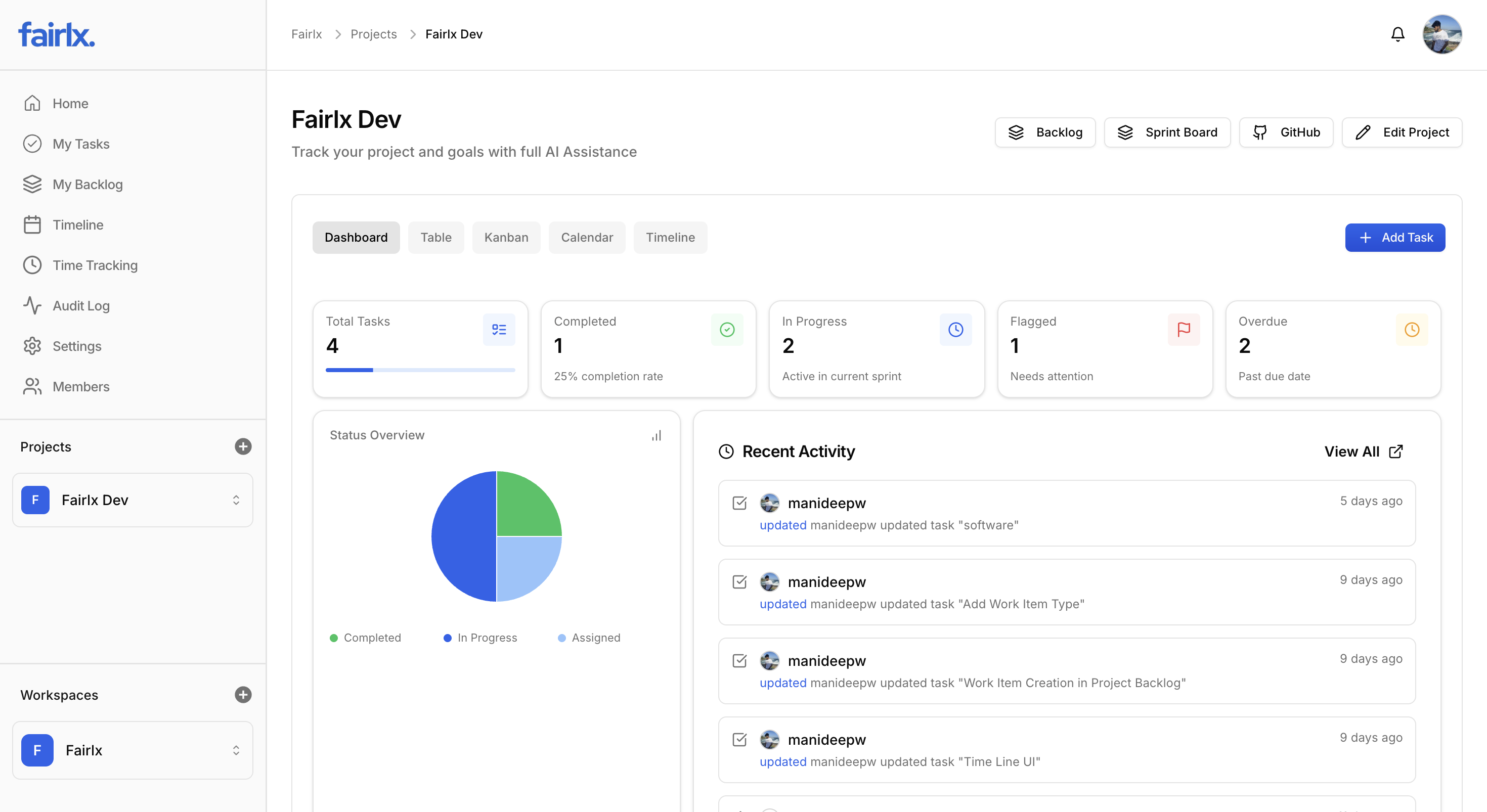Open the Calendar view tab

tap(587, 237)
